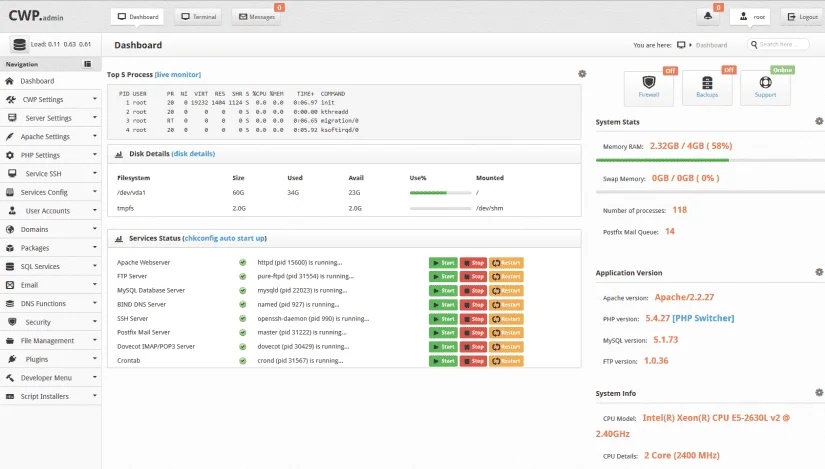This screenshot has width=825, height=469.
Task: Click the notification bell icon
Action: pos(708,16)
